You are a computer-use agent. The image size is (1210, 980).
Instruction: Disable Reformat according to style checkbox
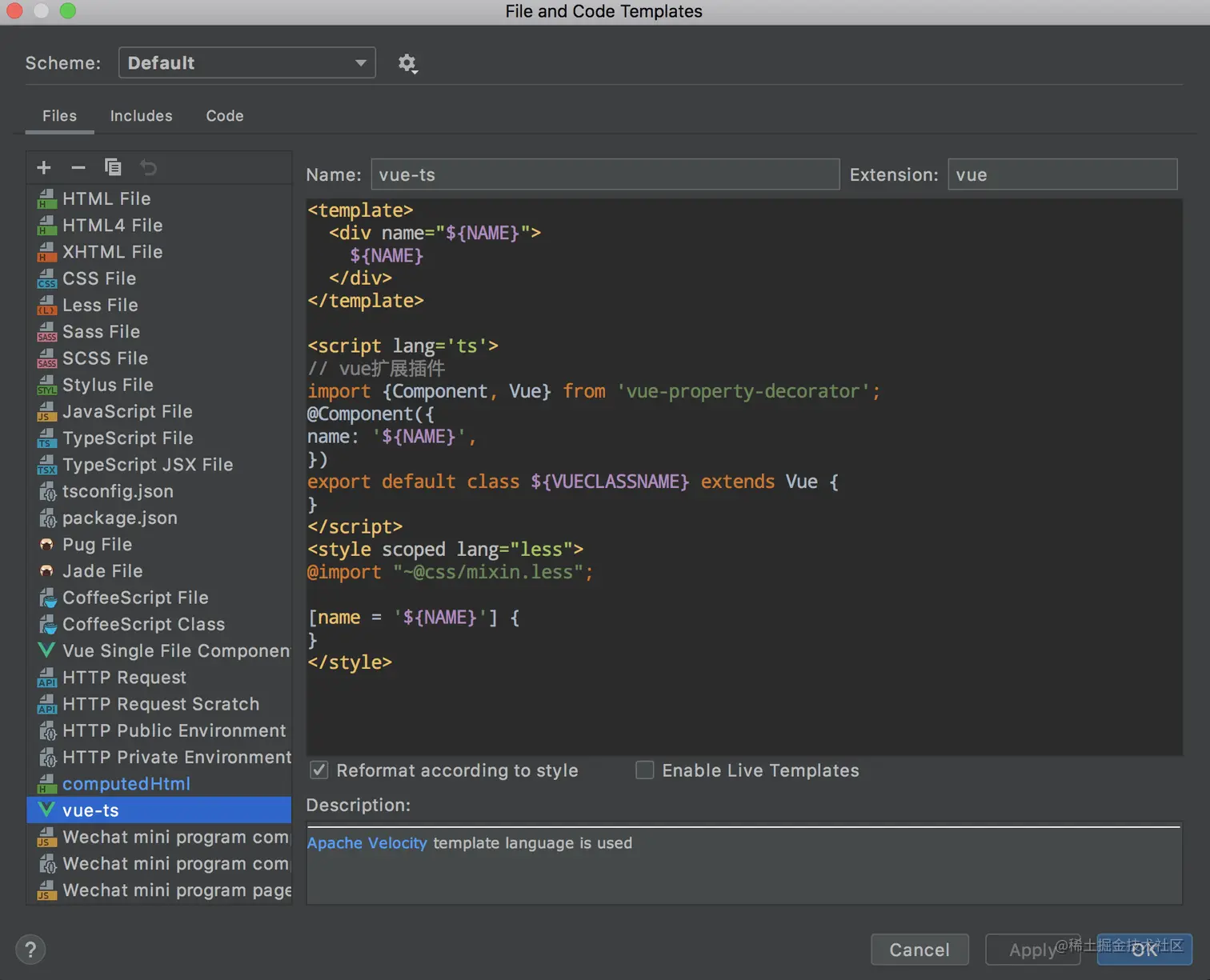point(319,770)
